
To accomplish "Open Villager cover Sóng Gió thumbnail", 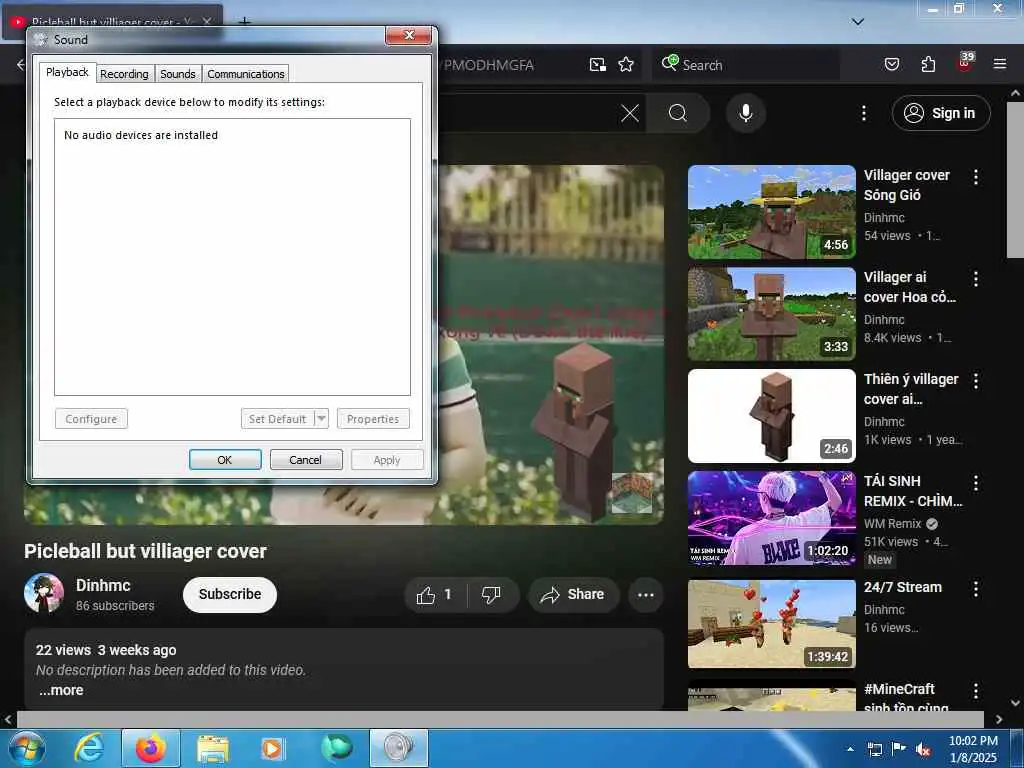I will click(x=771, y=212).
